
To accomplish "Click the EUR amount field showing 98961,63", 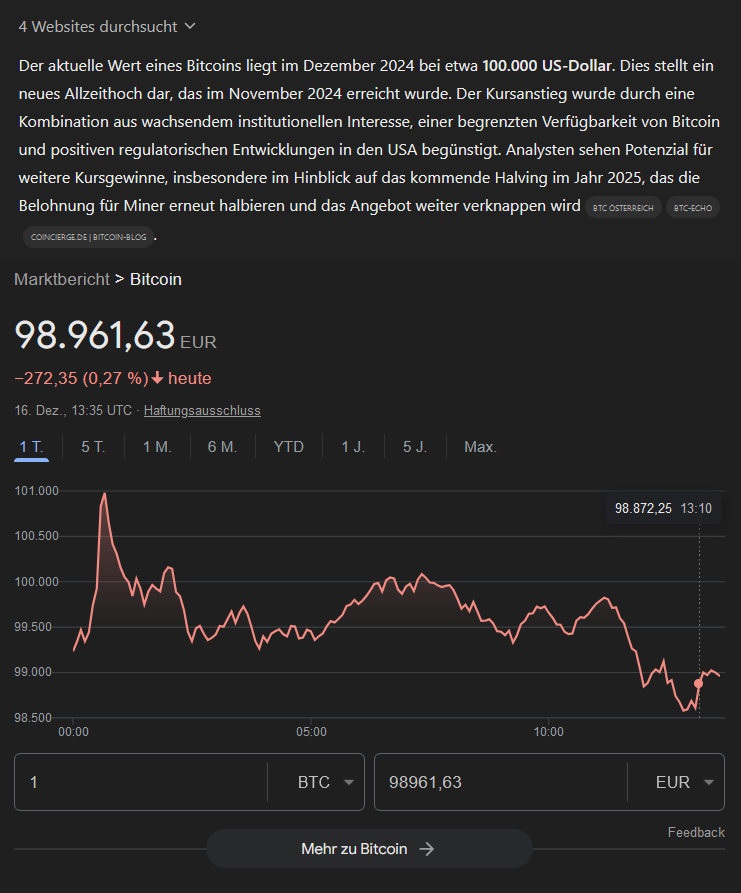I will [x=498, y=782].
